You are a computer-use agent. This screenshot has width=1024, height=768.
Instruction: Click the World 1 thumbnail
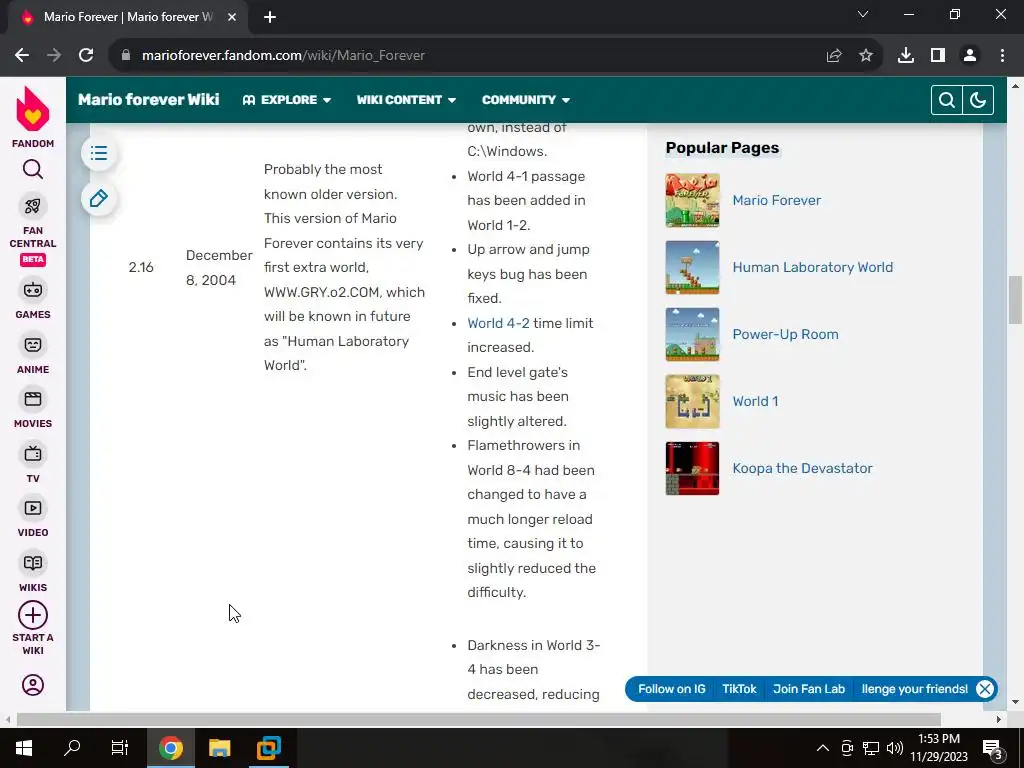[692, 402]
